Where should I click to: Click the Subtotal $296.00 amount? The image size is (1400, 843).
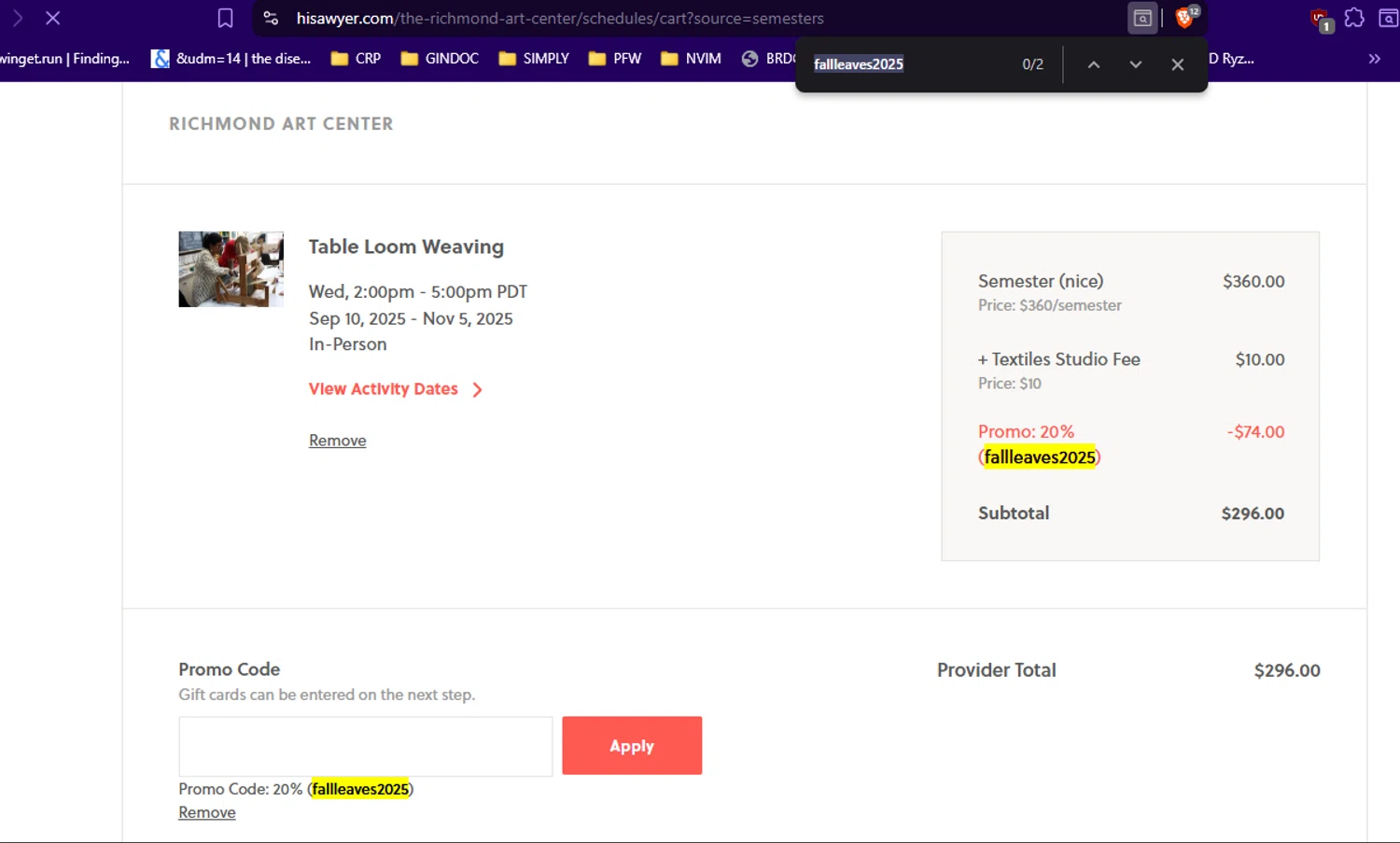1253,513
